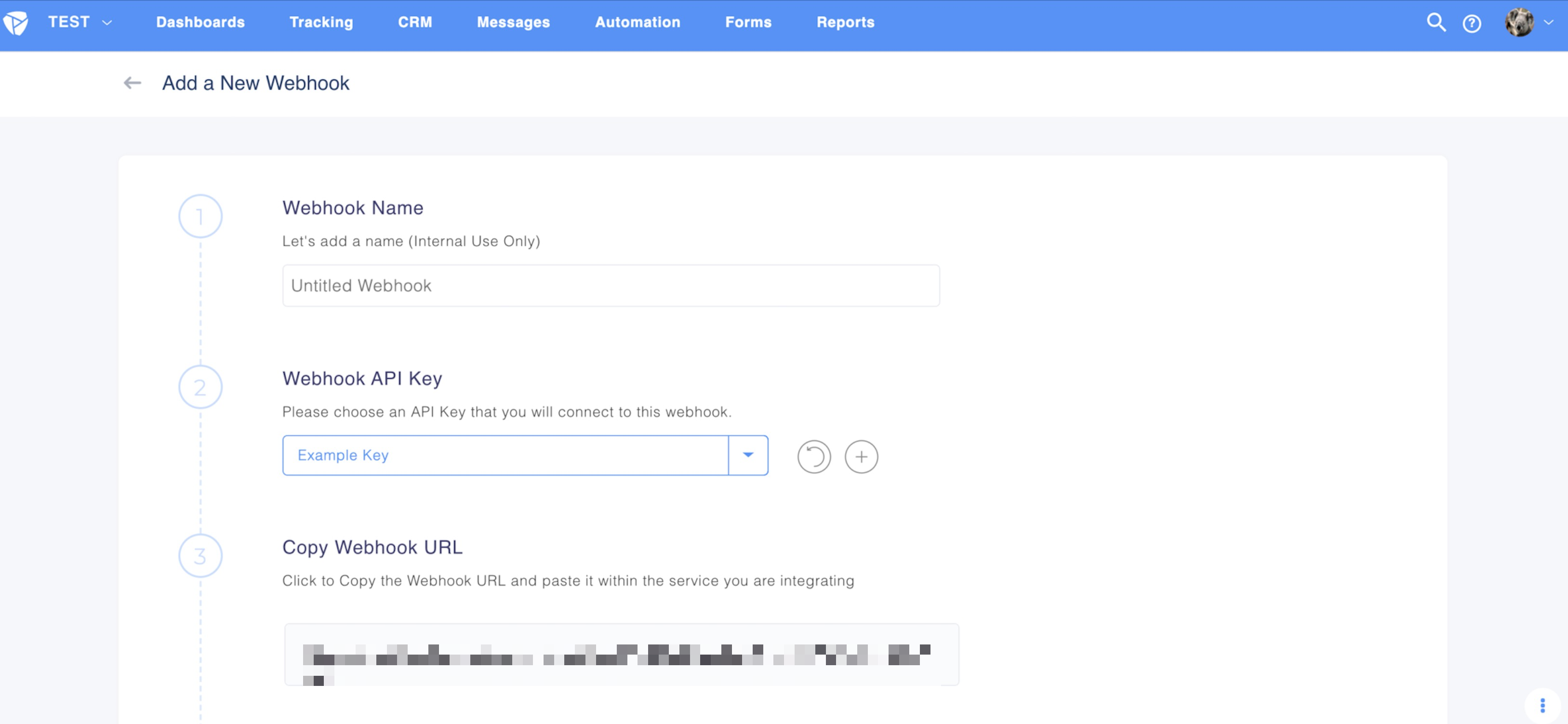The image size is (1568, 724).
Task: Open the Tracking menu
Action: [x=321, y=23]
